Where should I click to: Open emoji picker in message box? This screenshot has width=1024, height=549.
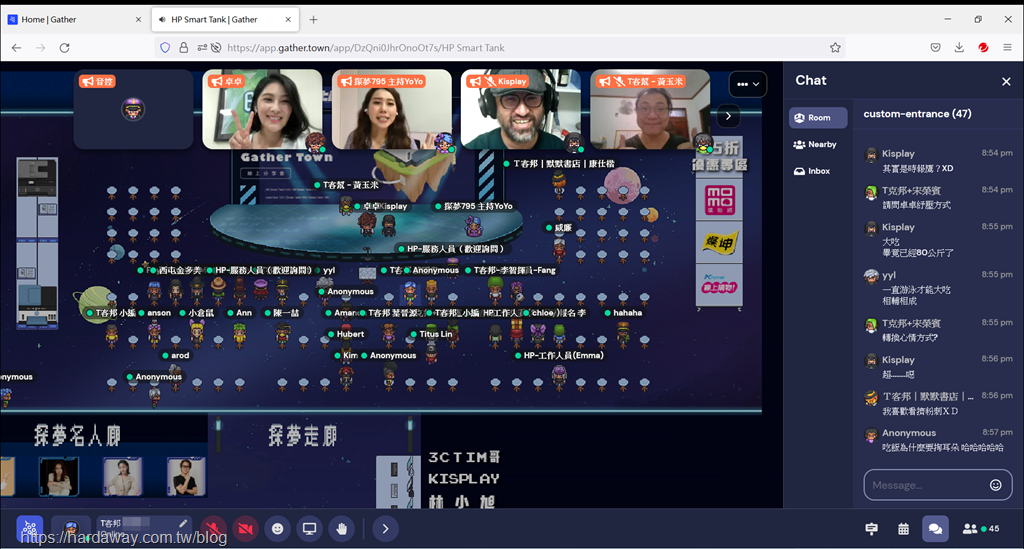(995, 485)
